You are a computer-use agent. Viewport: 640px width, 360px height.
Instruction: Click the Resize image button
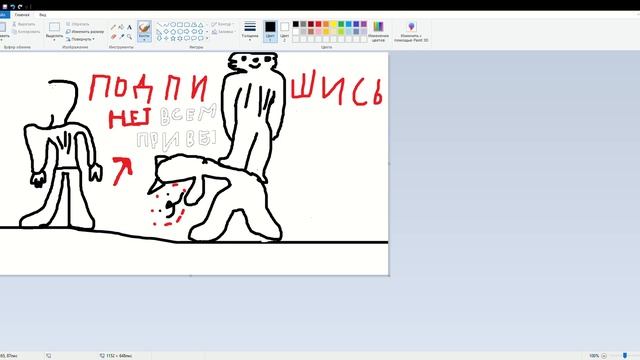(x=84, y=31)
